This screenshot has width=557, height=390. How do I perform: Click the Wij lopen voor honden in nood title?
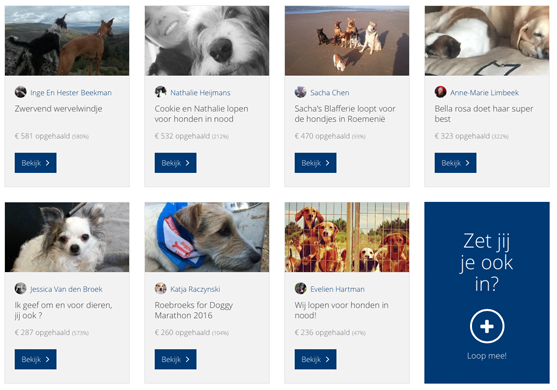click(341, 310)
